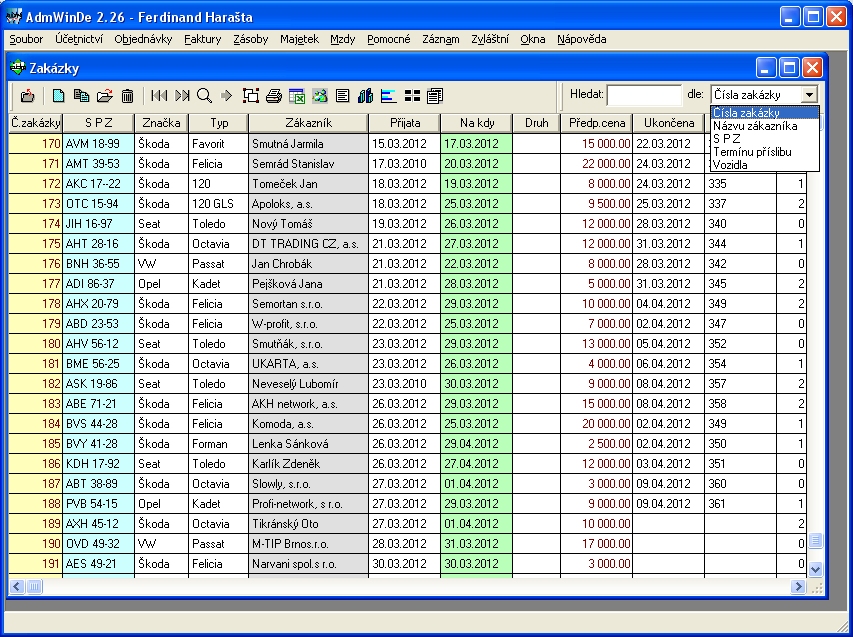Click the printer icon
This screenshot has width=853, height=637.
point(274,96)
